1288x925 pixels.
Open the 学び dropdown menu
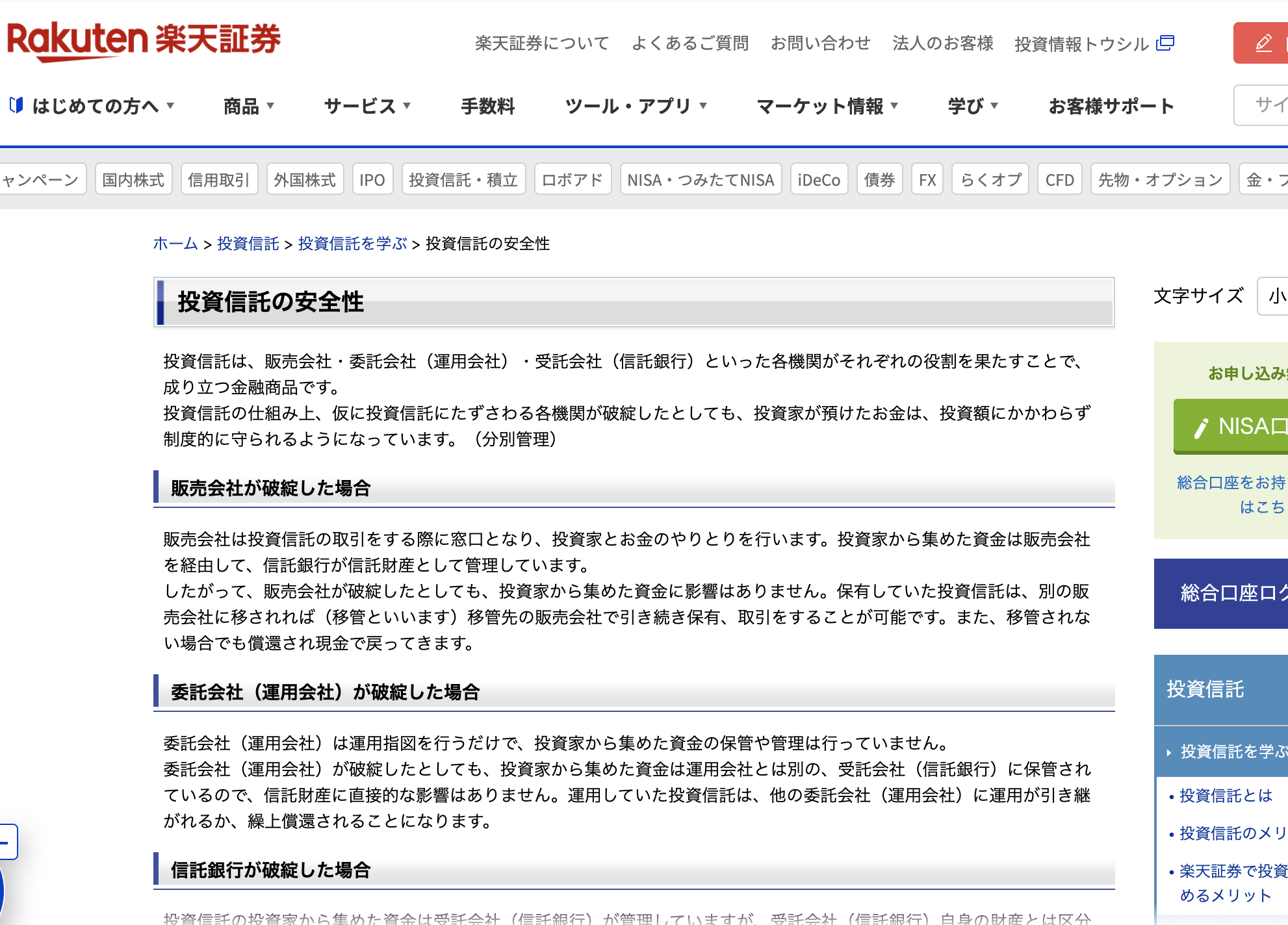coord(972,106)
